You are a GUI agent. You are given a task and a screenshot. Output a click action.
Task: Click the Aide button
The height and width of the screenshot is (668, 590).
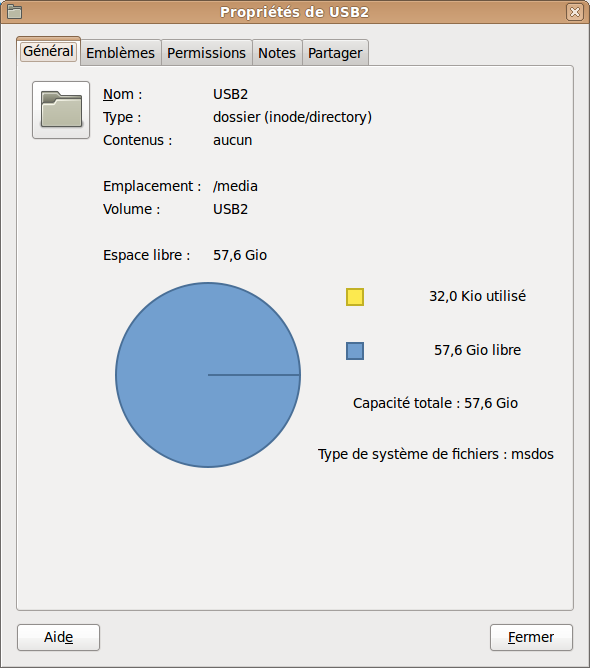click(x=58, y=637)
